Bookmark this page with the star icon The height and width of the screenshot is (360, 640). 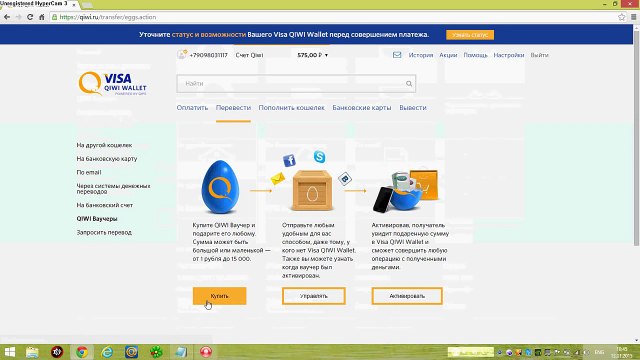[x=621, y=17]
